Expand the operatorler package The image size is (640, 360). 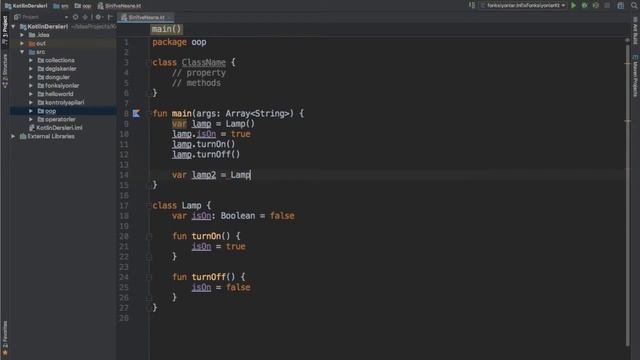31,119
